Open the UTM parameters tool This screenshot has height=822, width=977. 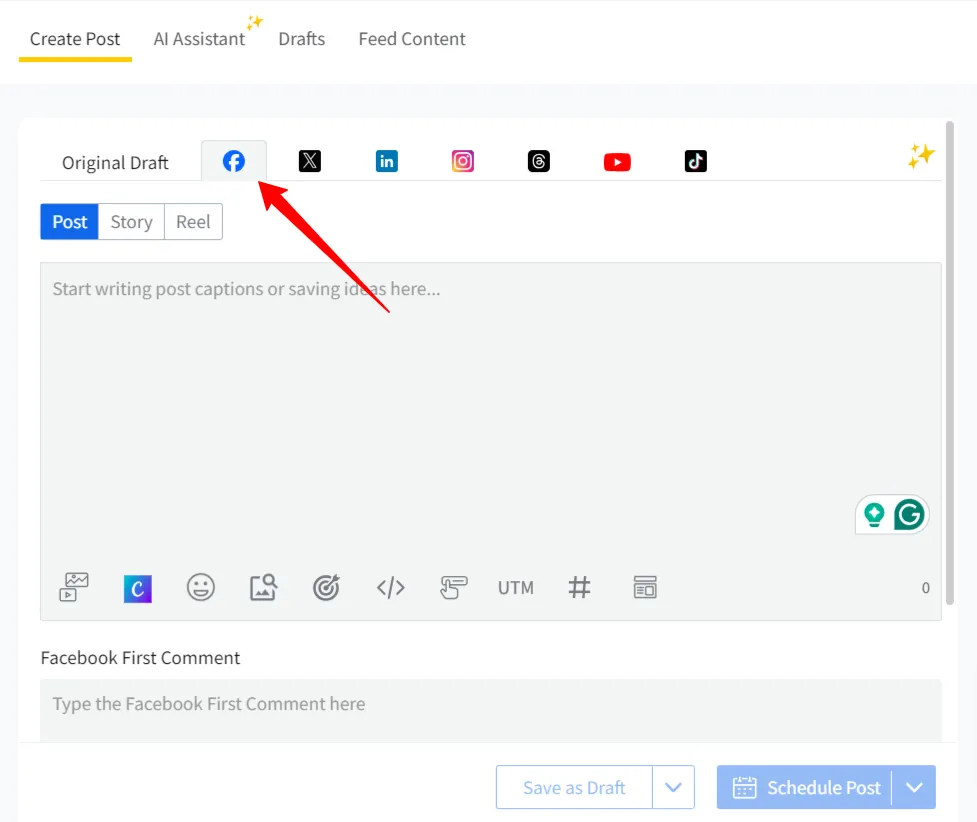[x=515, y=588]
